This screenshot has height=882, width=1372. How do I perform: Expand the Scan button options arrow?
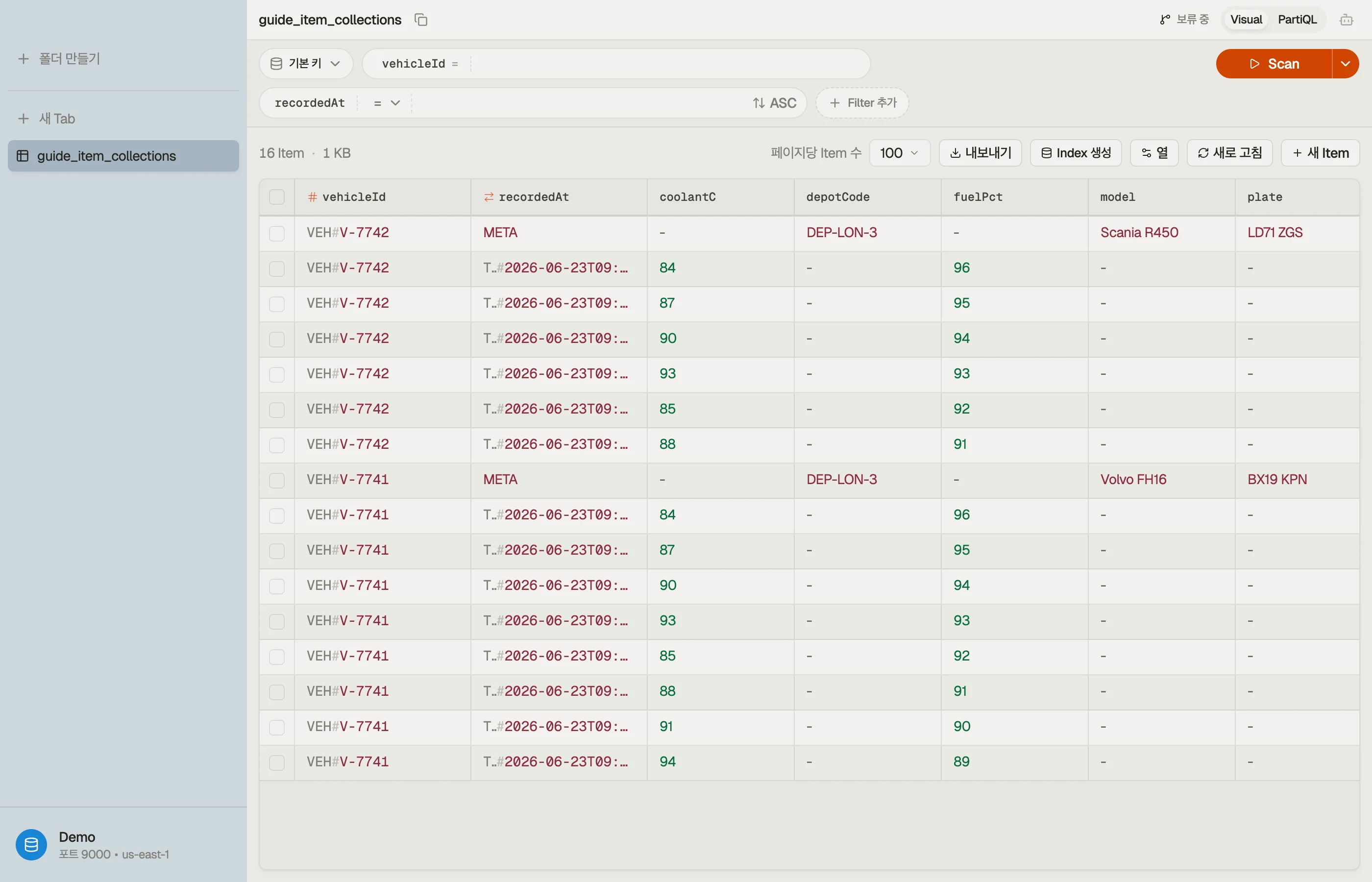point(1346,64)
